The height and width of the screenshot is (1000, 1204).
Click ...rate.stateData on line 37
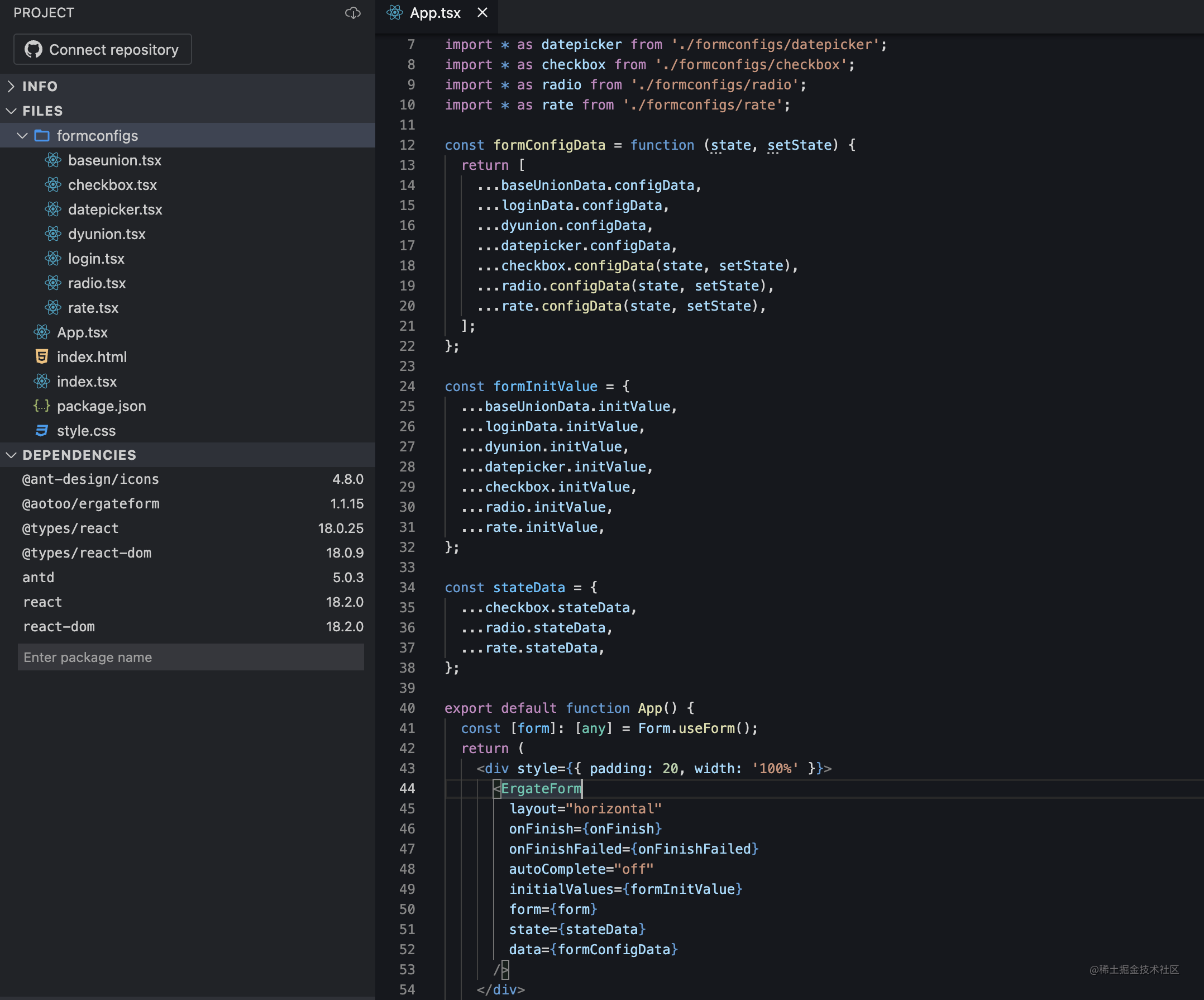coord(529,648)
